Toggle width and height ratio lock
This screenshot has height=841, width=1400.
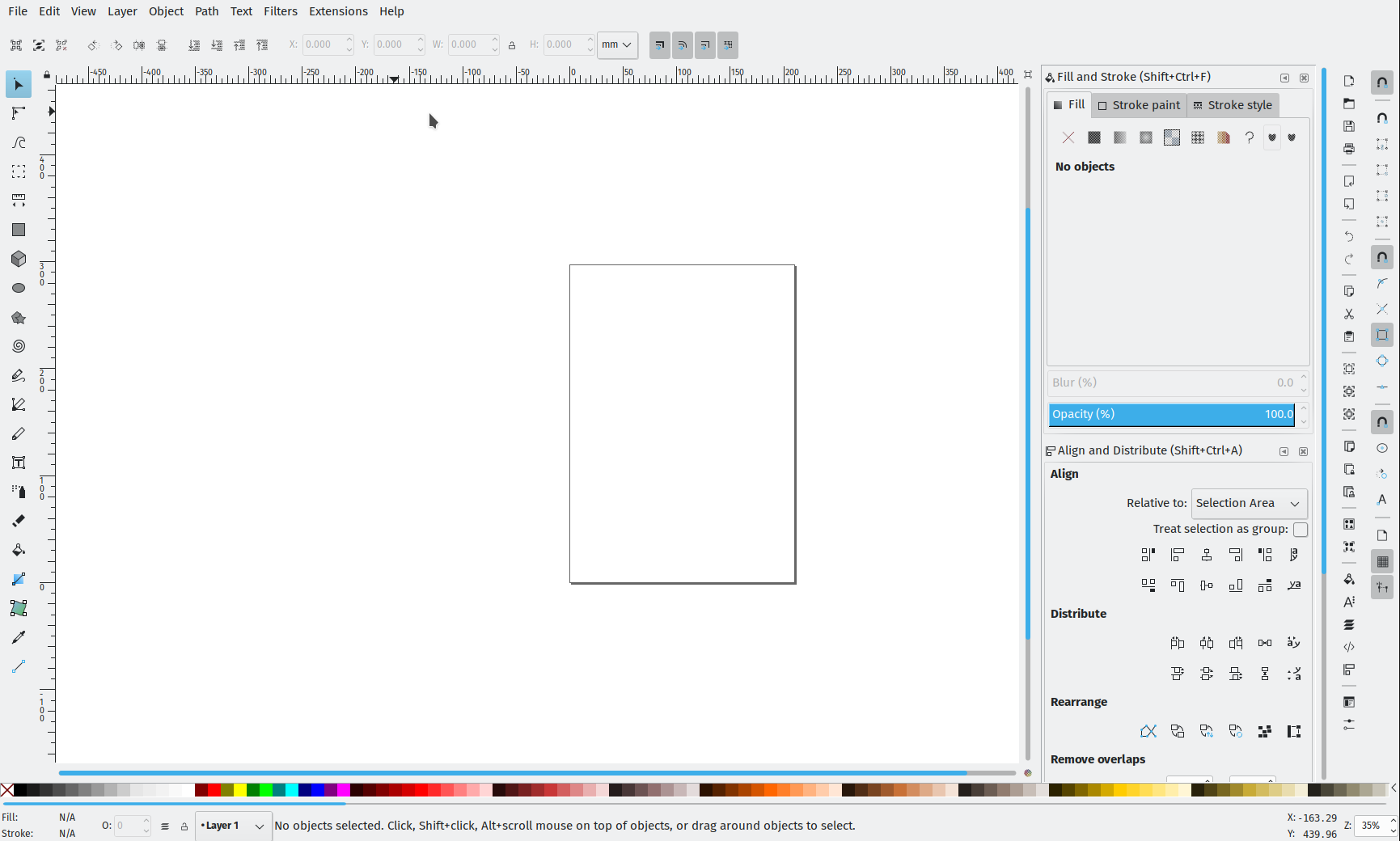pos(512,45)
